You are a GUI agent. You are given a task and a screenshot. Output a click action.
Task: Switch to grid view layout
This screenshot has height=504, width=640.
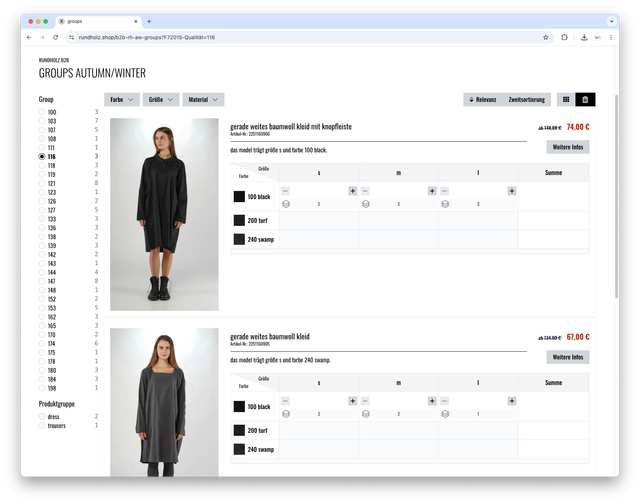point(566,100)
